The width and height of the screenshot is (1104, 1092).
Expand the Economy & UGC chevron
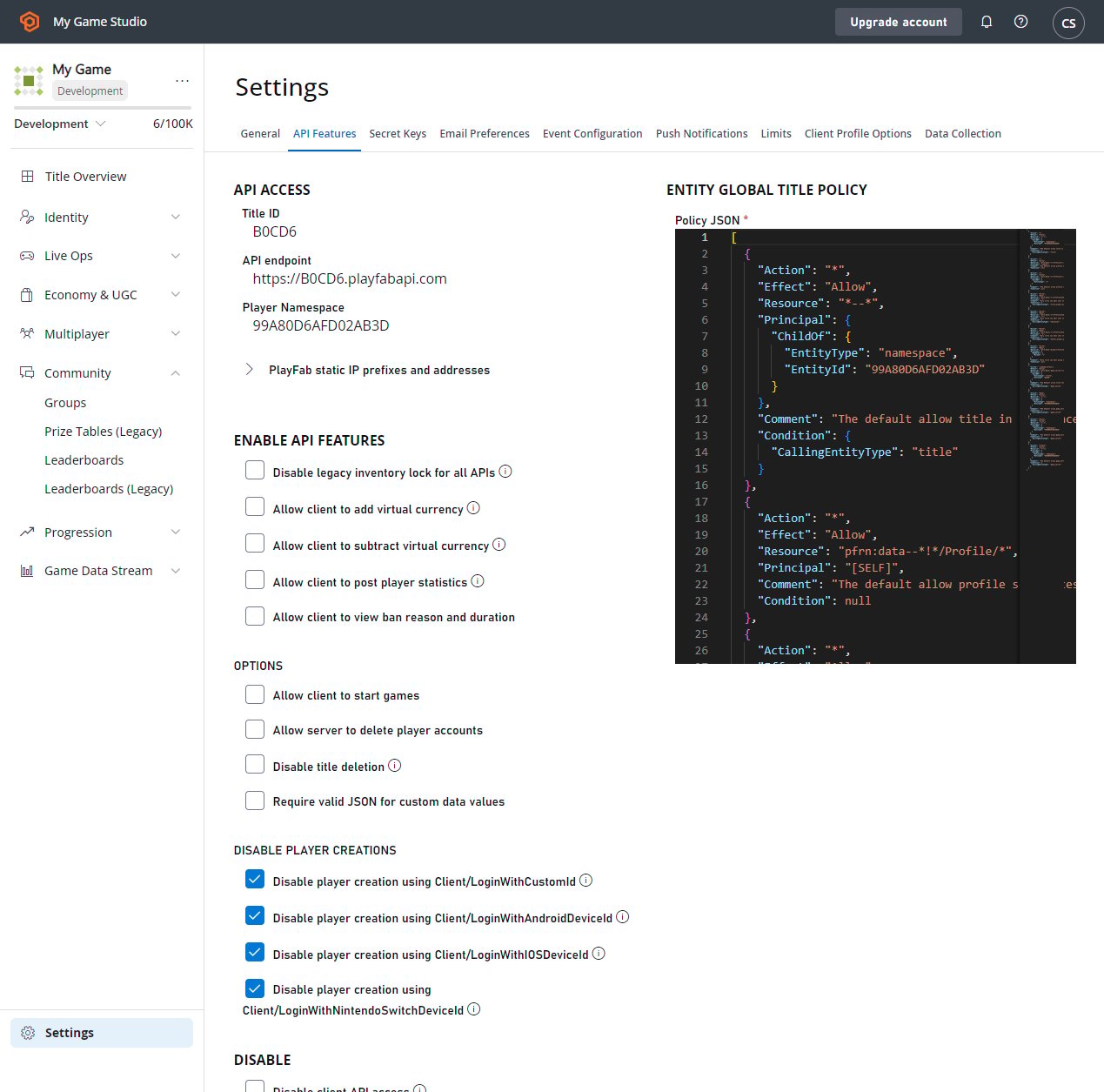click(x=176, y=295)
